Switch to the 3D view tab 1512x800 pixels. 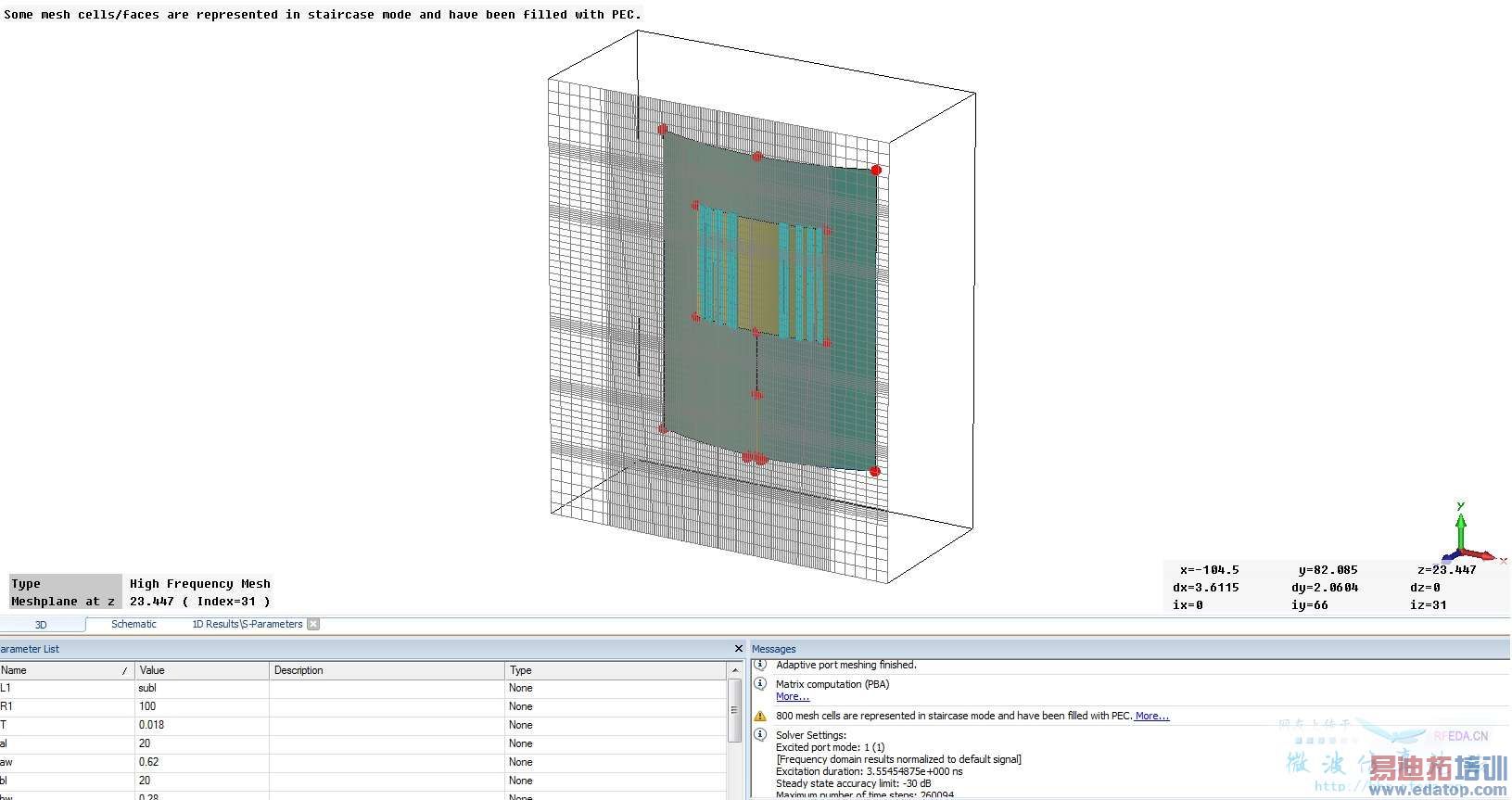pos(41,625)
